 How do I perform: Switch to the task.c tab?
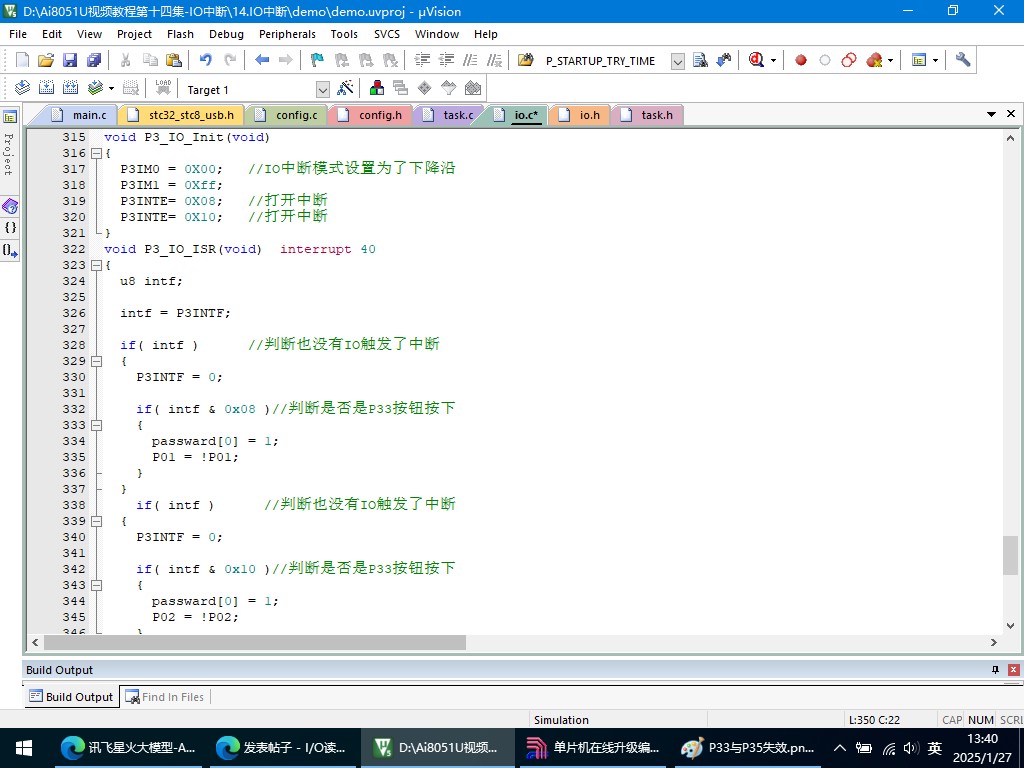449,115
